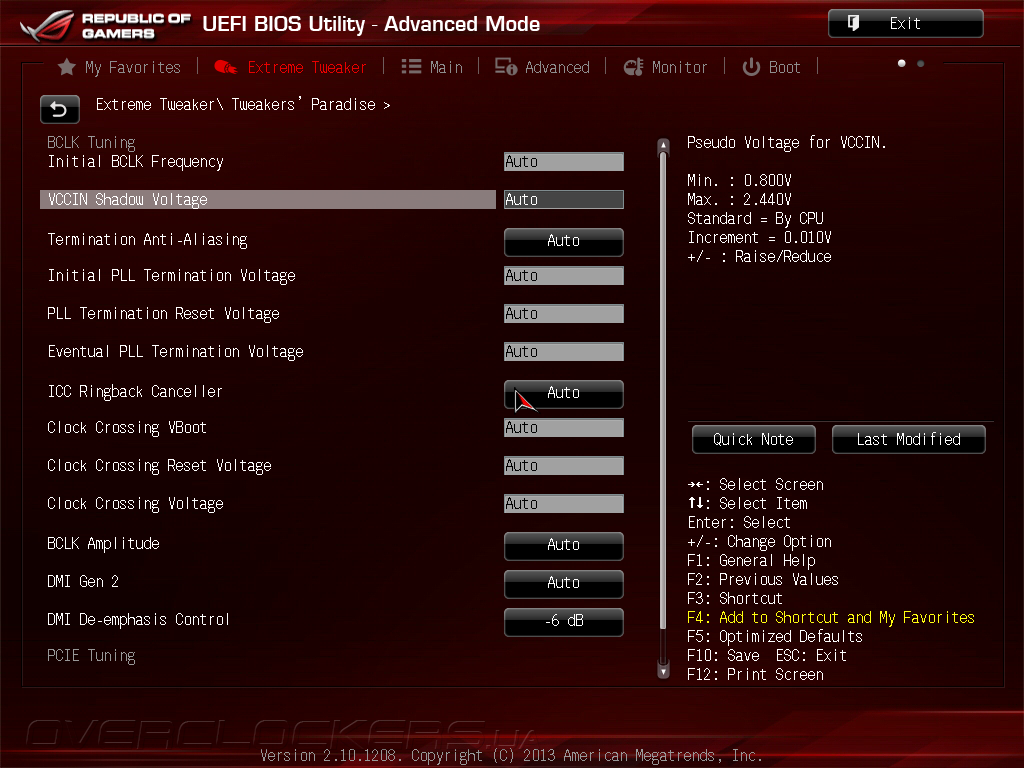
Task: Select PLL Termination Reset Voltage label
Action: click(x=163, y=314)
